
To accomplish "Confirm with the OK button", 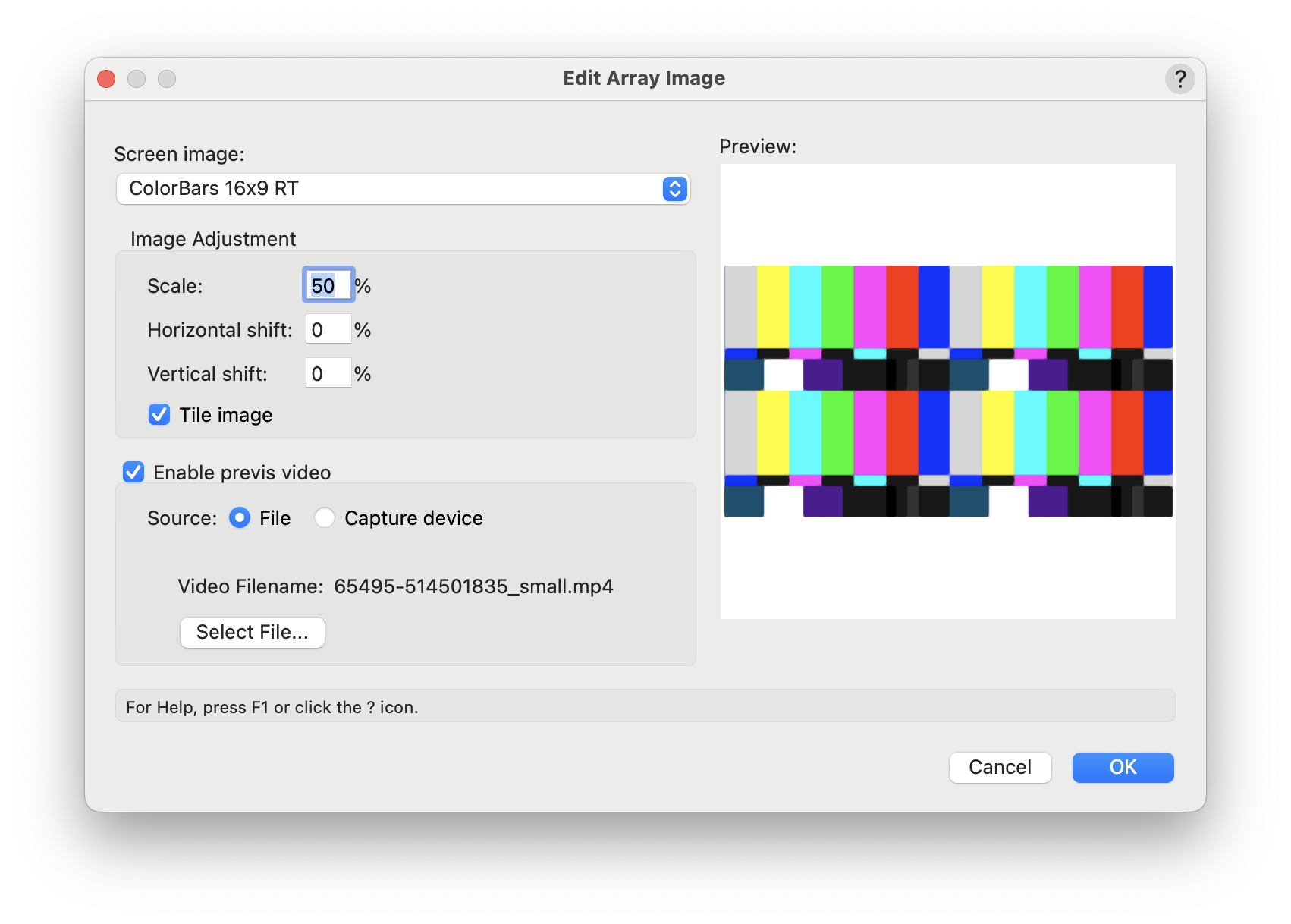I will coord(1123,767).
